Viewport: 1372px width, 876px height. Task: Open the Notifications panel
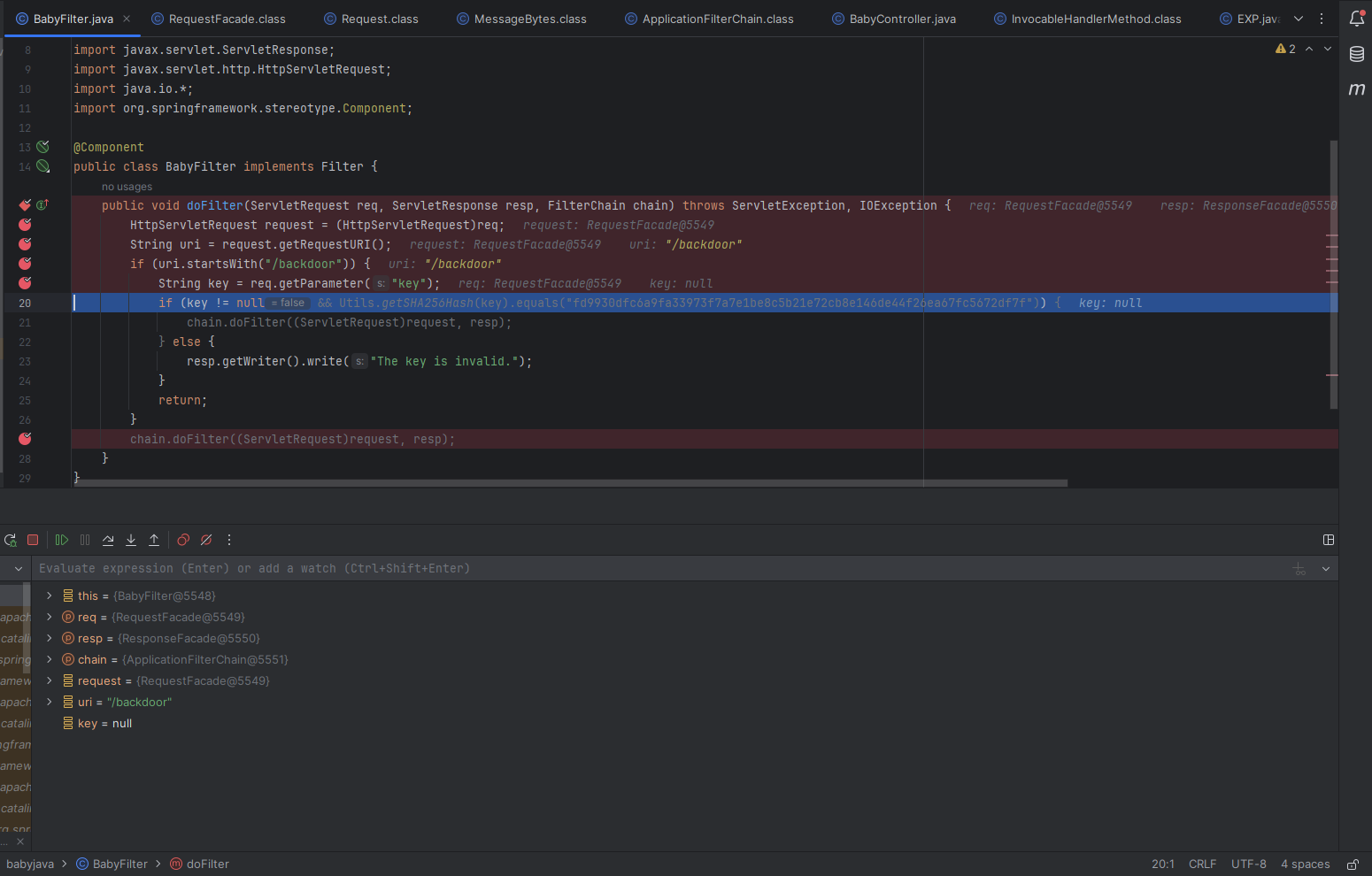click(1357, 19)
